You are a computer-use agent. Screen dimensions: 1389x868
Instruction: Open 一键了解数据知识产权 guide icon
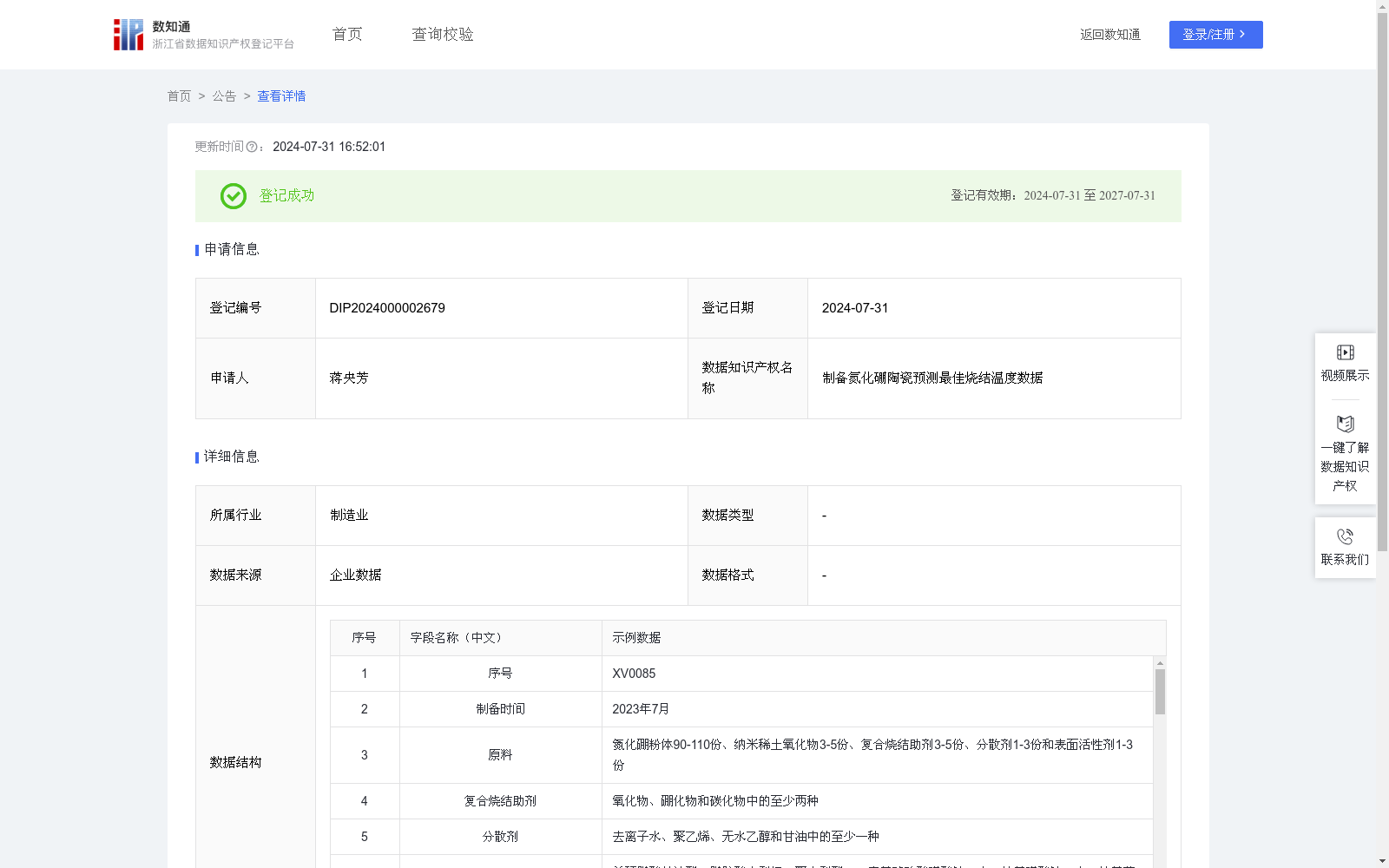(1345, 424)
